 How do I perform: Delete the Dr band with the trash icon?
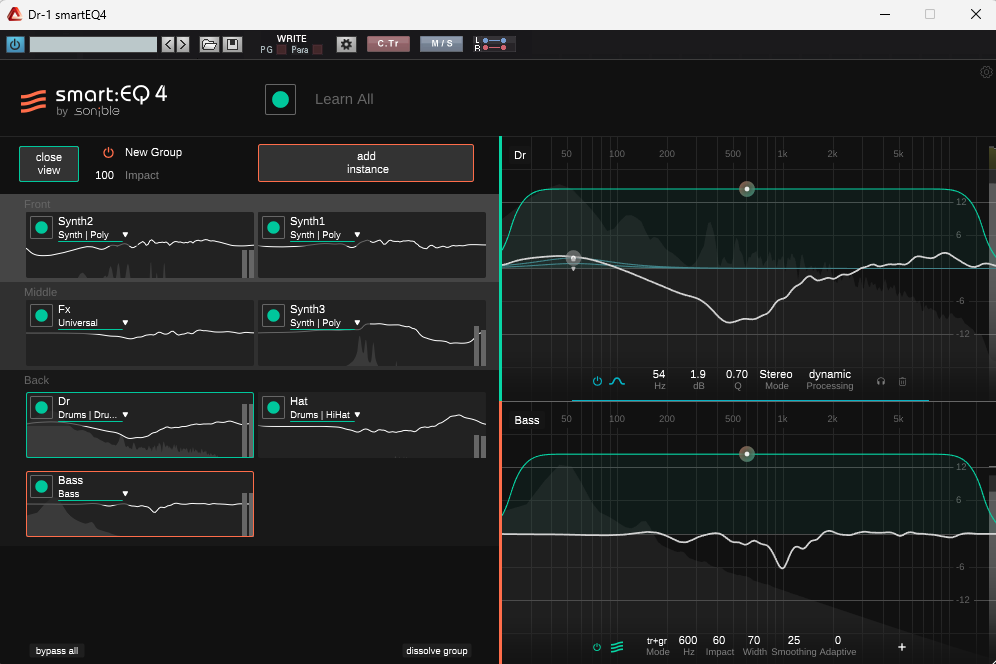pyautogui.click(x=903, y=381)
